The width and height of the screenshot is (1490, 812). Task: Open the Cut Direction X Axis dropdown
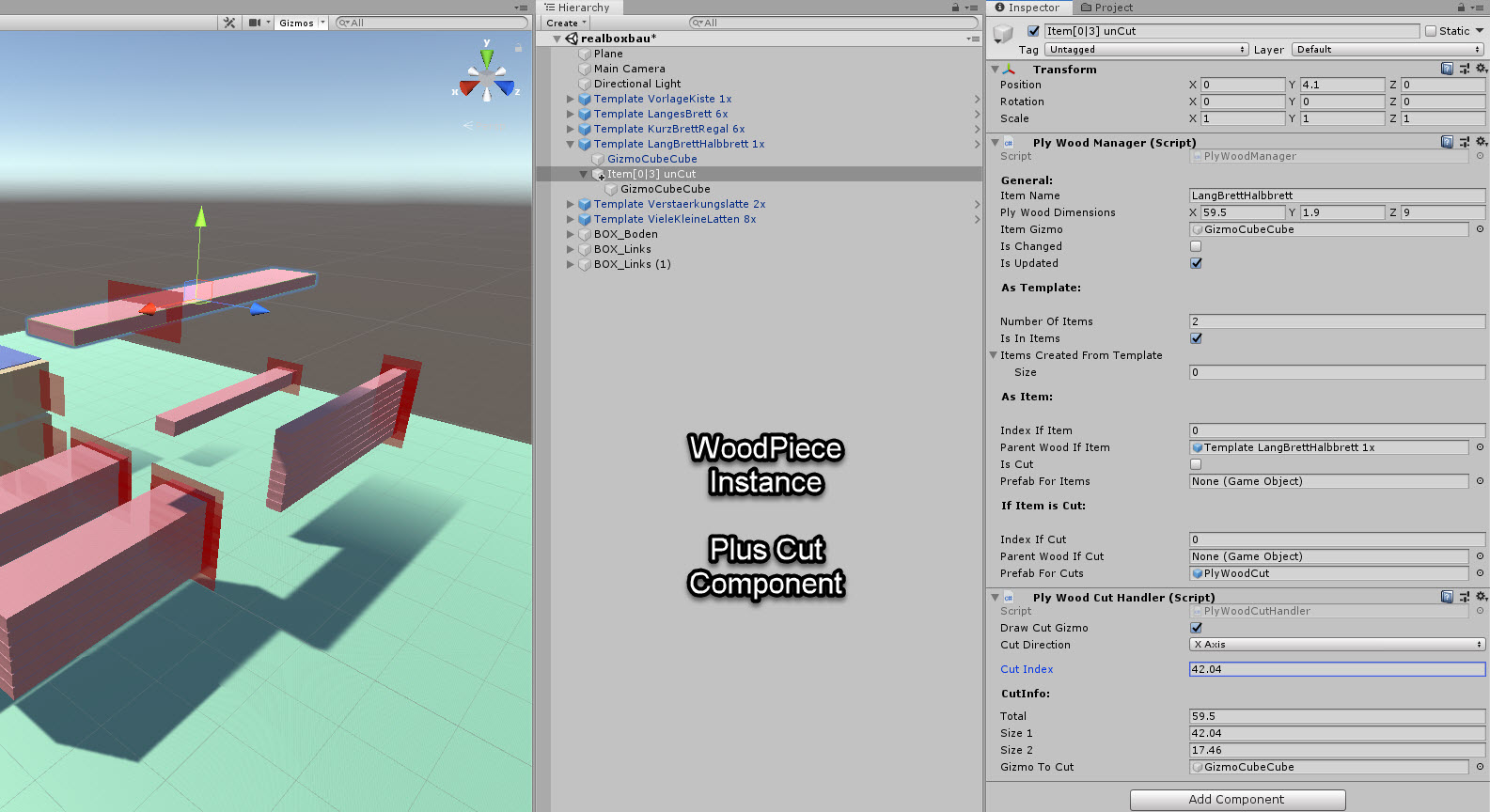(1337, 645)
